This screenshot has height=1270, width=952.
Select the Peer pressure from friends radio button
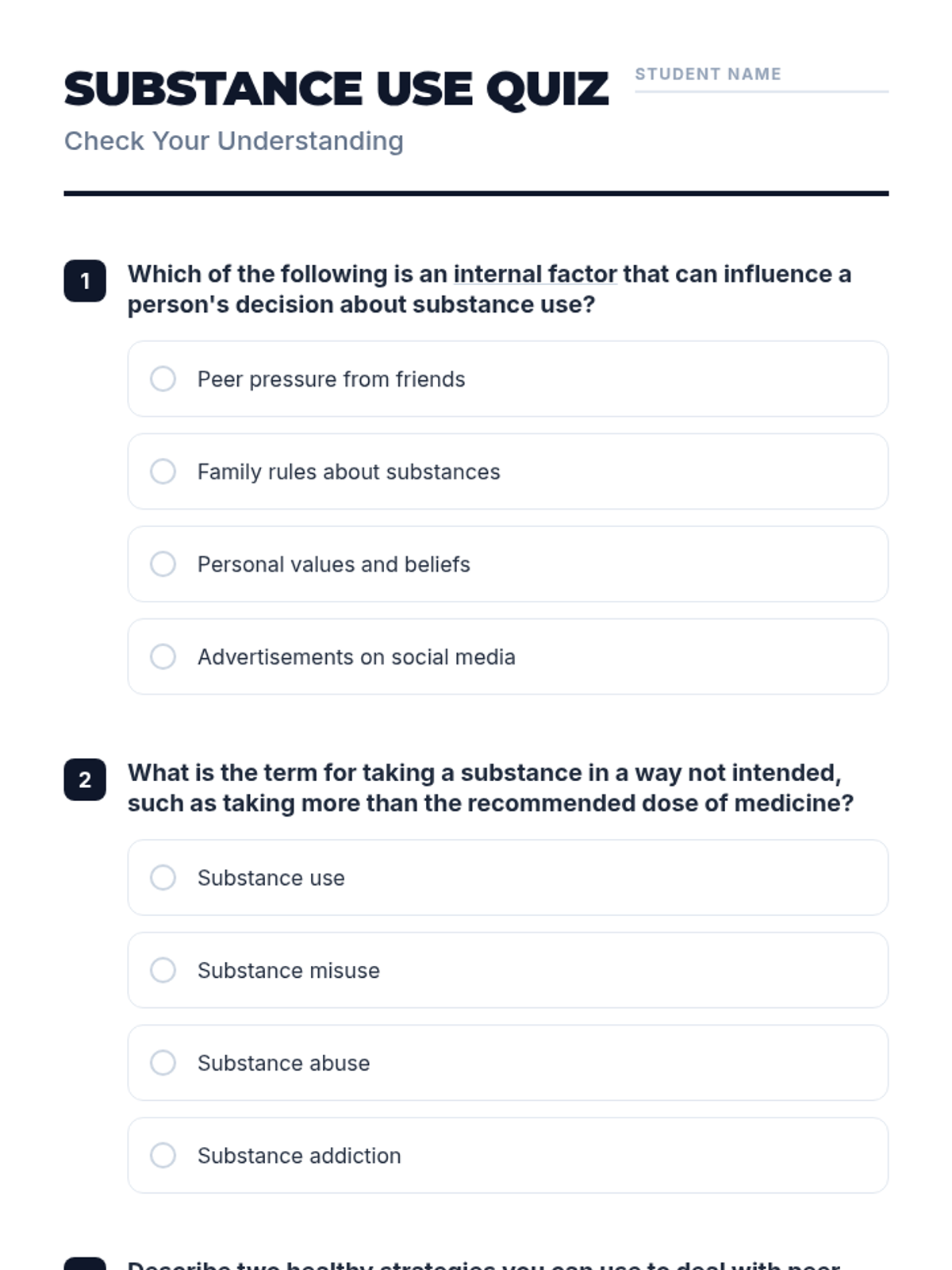click(163, 379)
